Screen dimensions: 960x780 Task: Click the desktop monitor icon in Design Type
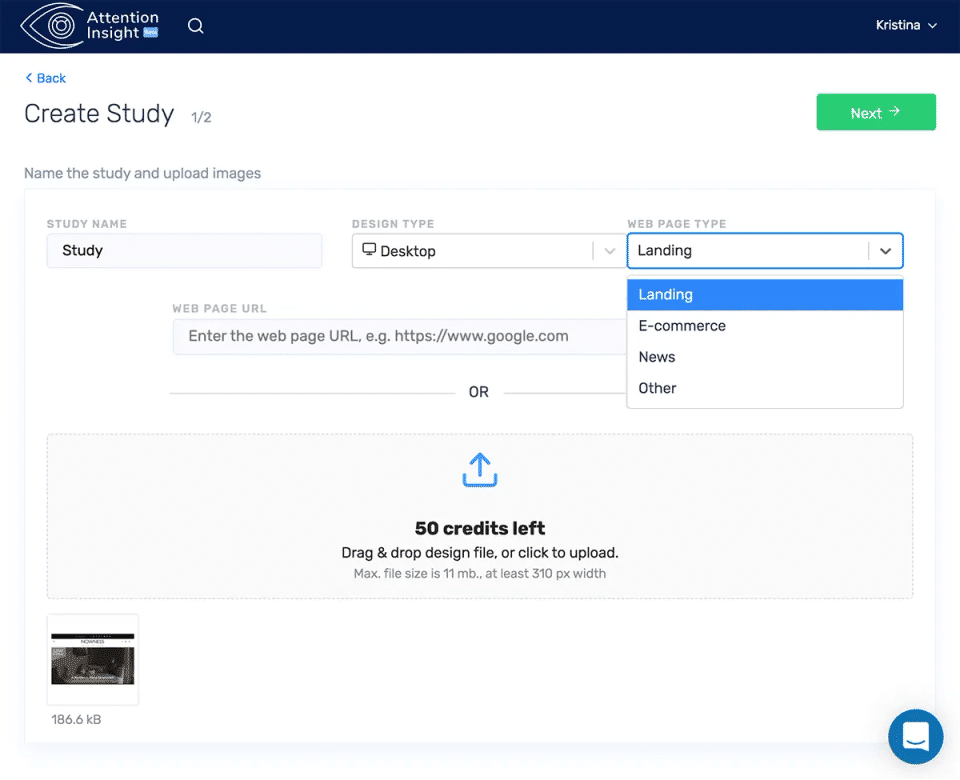[x=369, y=249]
